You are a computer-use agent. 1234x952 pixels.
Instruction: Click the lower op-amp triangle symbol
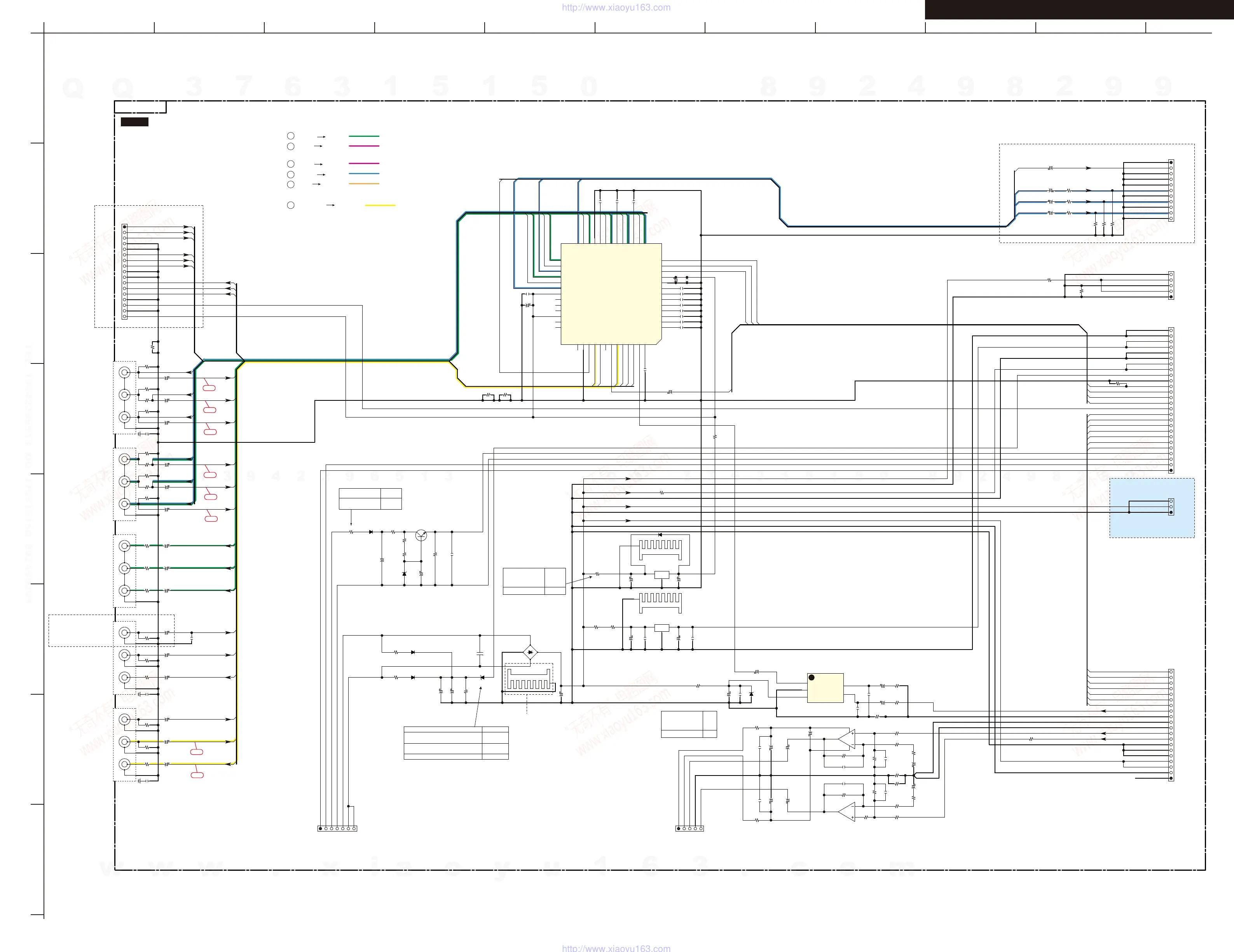click(847, 812)
